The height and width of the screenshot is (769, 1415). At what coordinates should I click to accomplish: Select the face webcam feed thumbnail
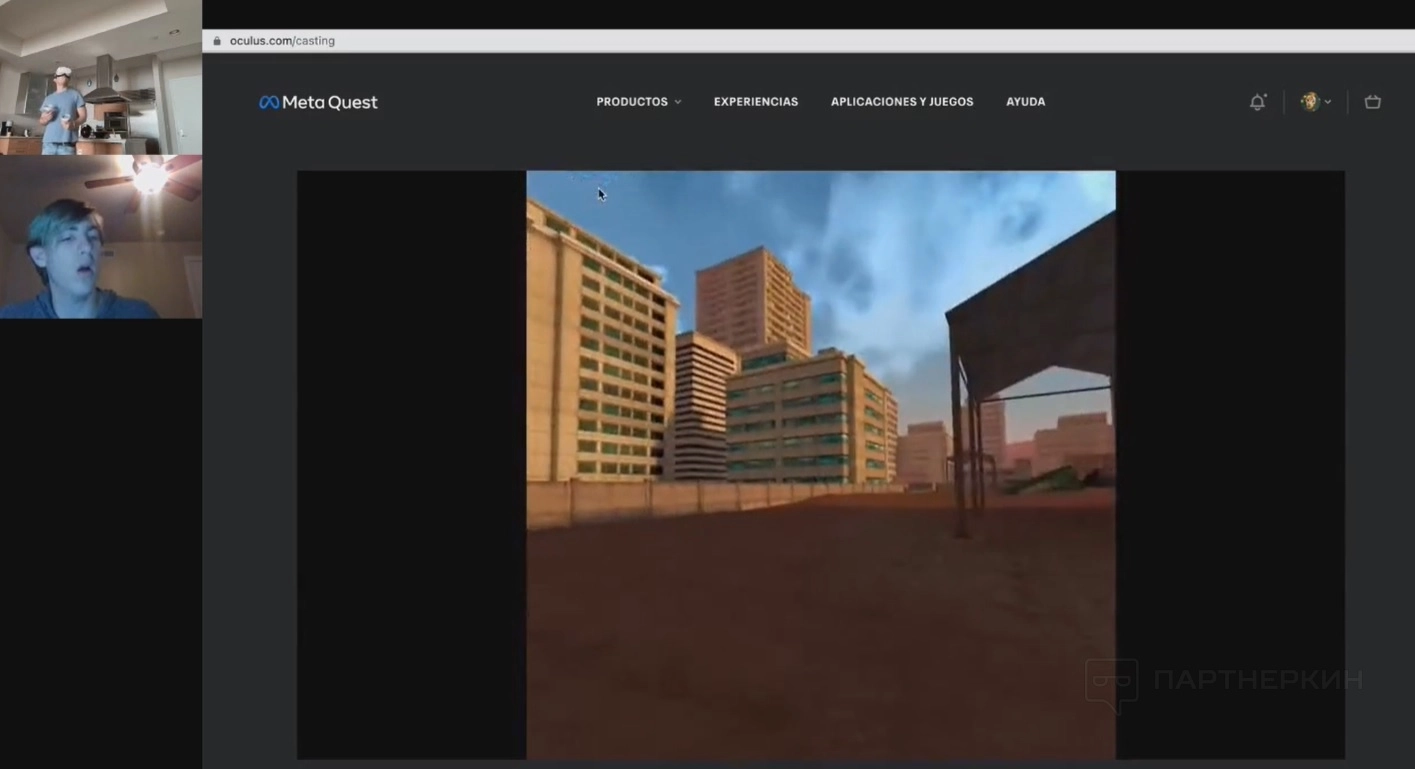click(101, 237)
